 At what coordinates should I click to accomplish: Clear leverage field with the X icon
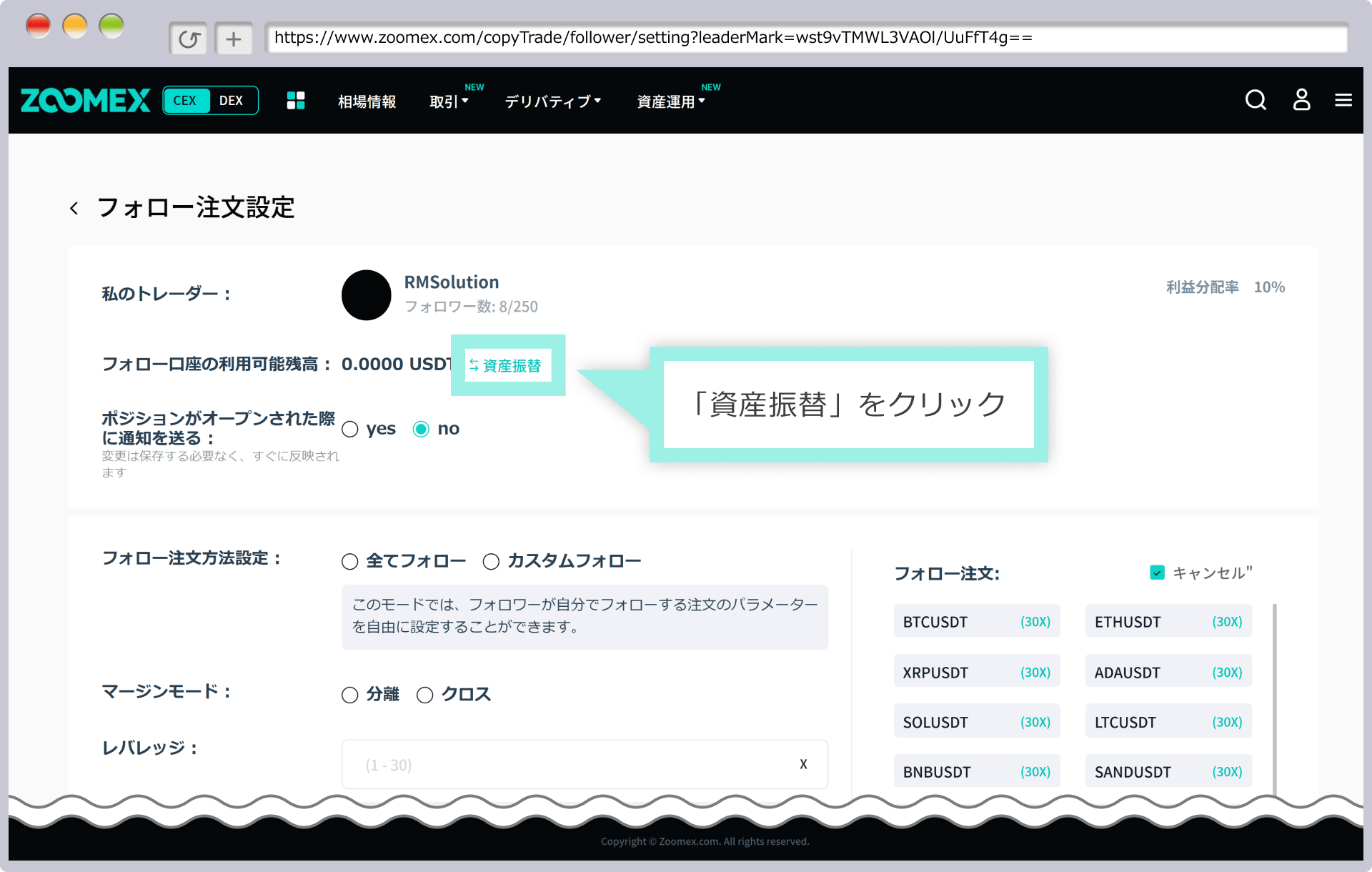click(803, 764)
